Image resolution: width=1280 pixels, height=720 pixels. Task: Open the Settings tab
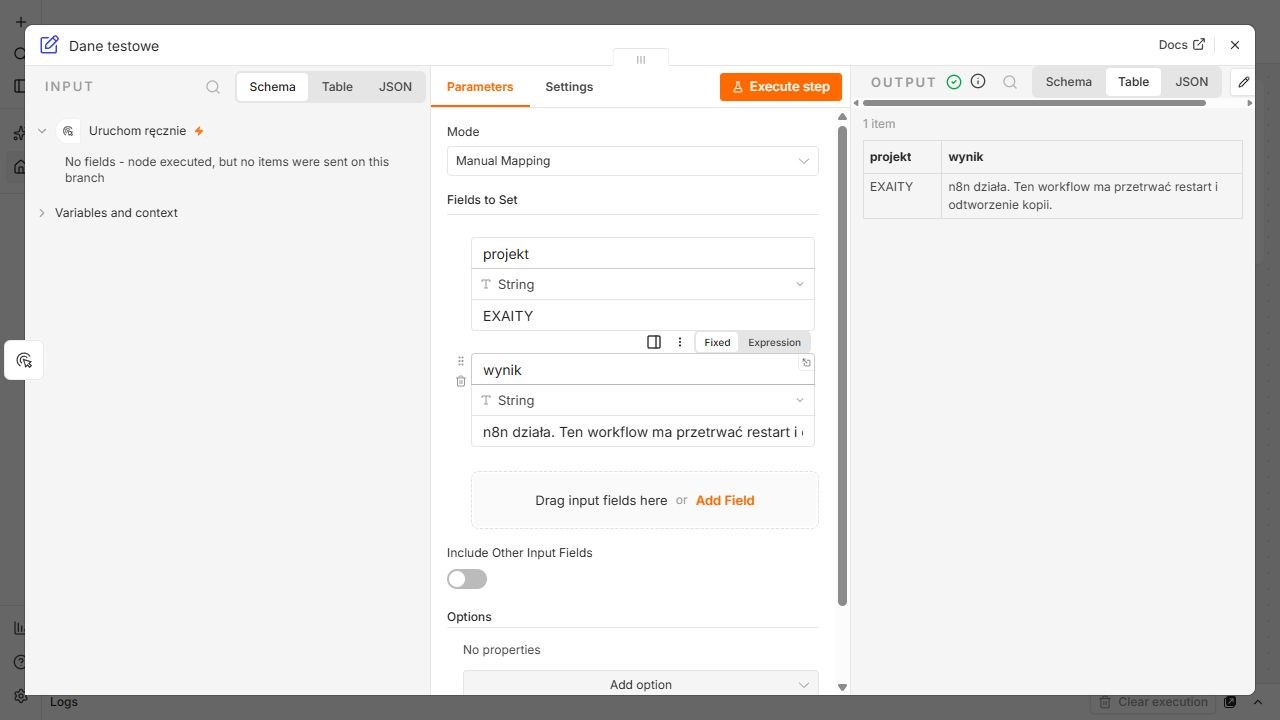(x=569, y=87)
